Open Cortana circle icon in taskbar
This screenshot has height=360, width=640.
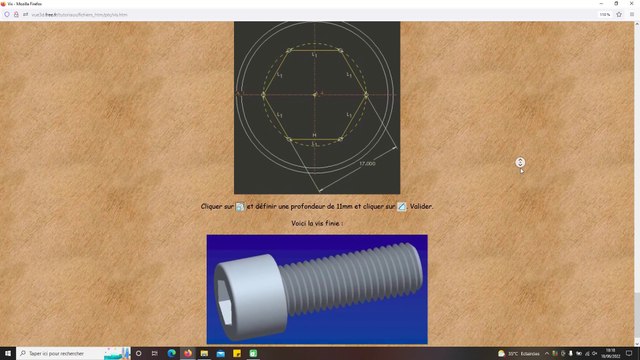click(139, 353)
